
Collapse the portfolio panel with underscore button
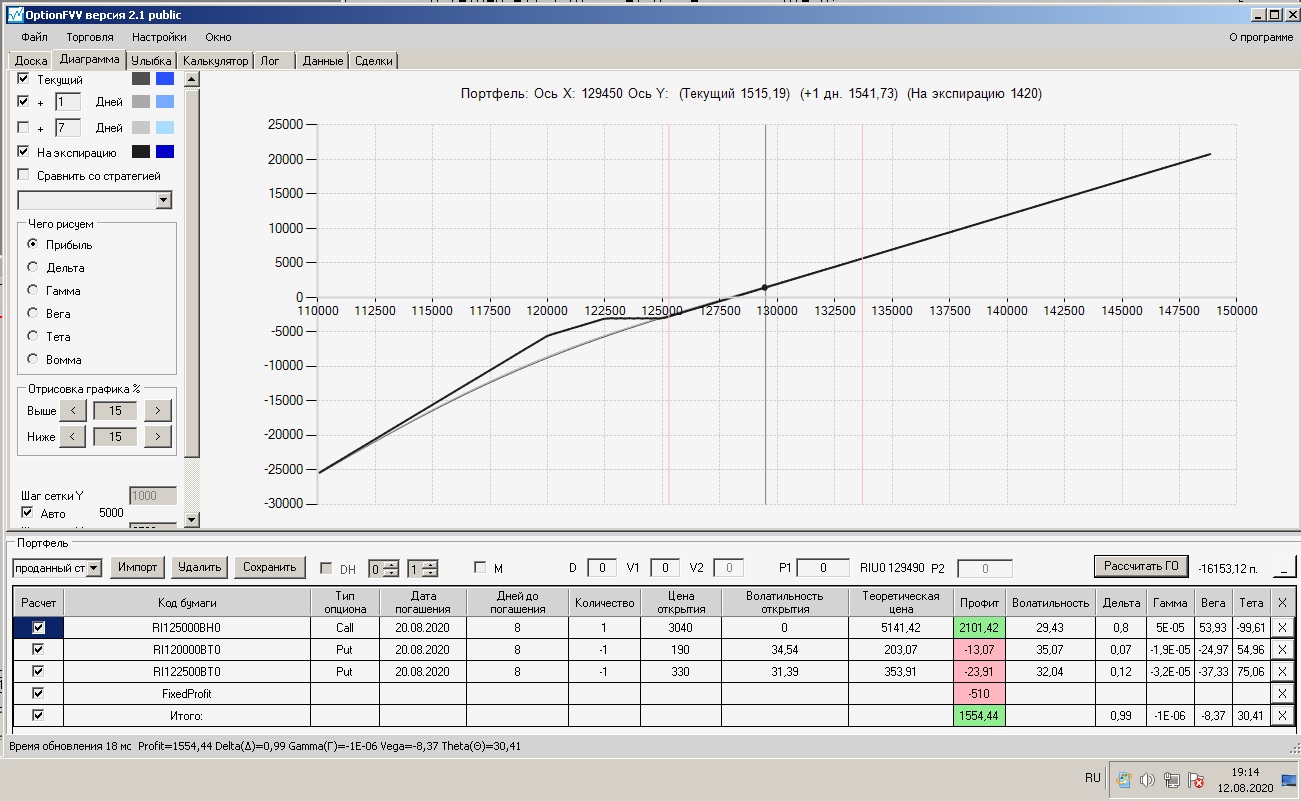tap(1283, 568)
